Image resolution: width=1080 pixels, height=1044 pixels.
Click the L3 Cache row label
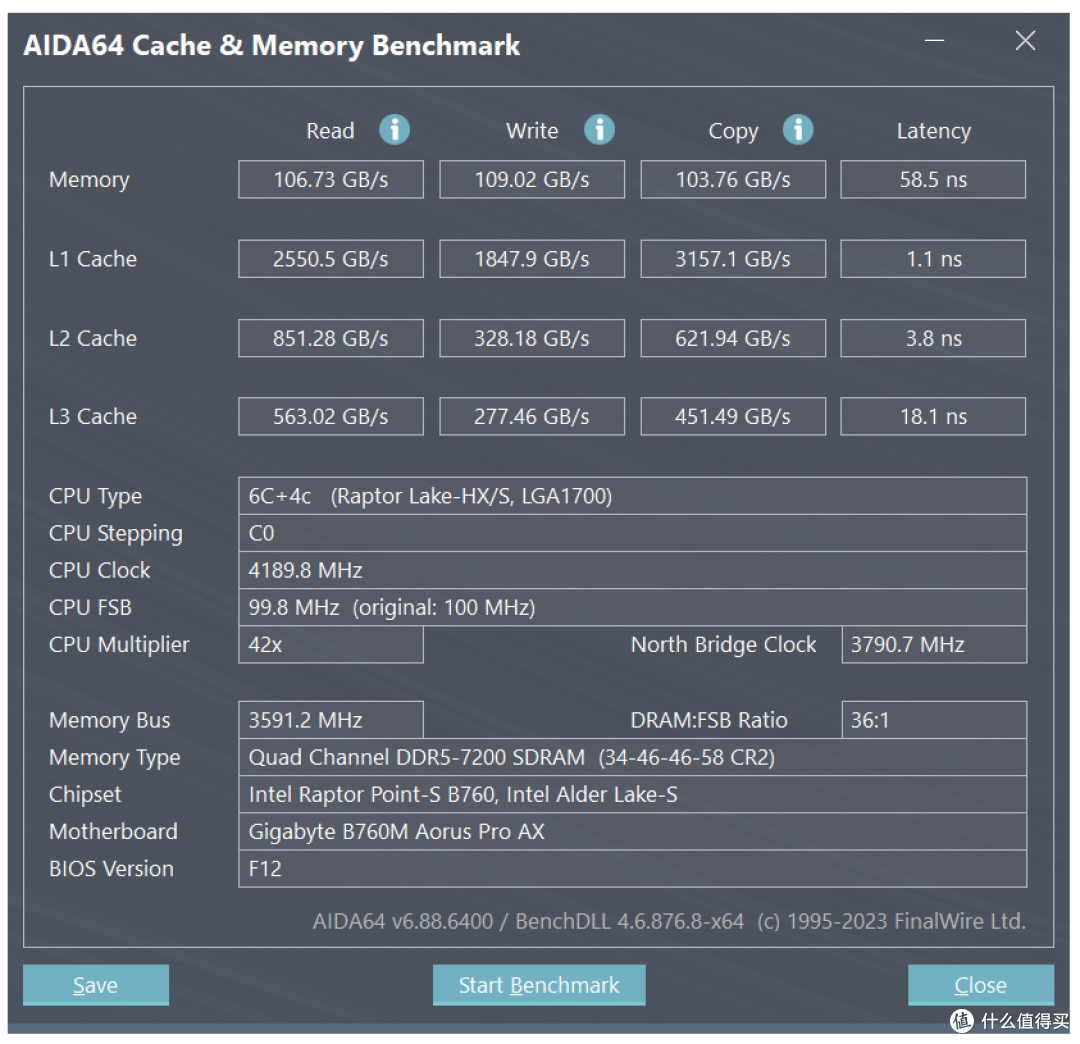pyautogui.click(x=92, y=417)
